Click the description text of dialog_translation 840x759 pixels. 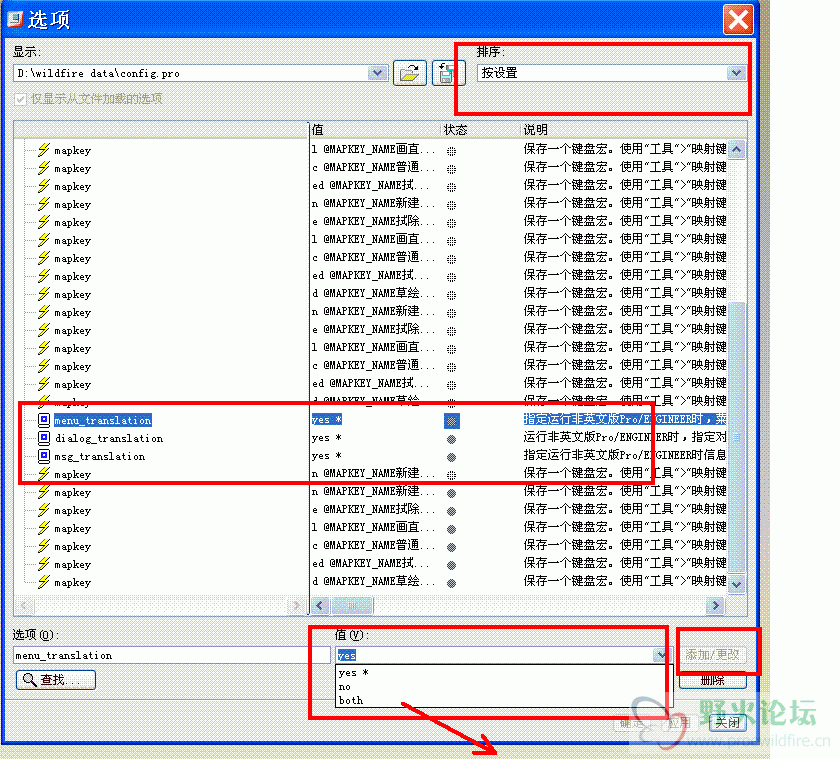coord(625,437)
